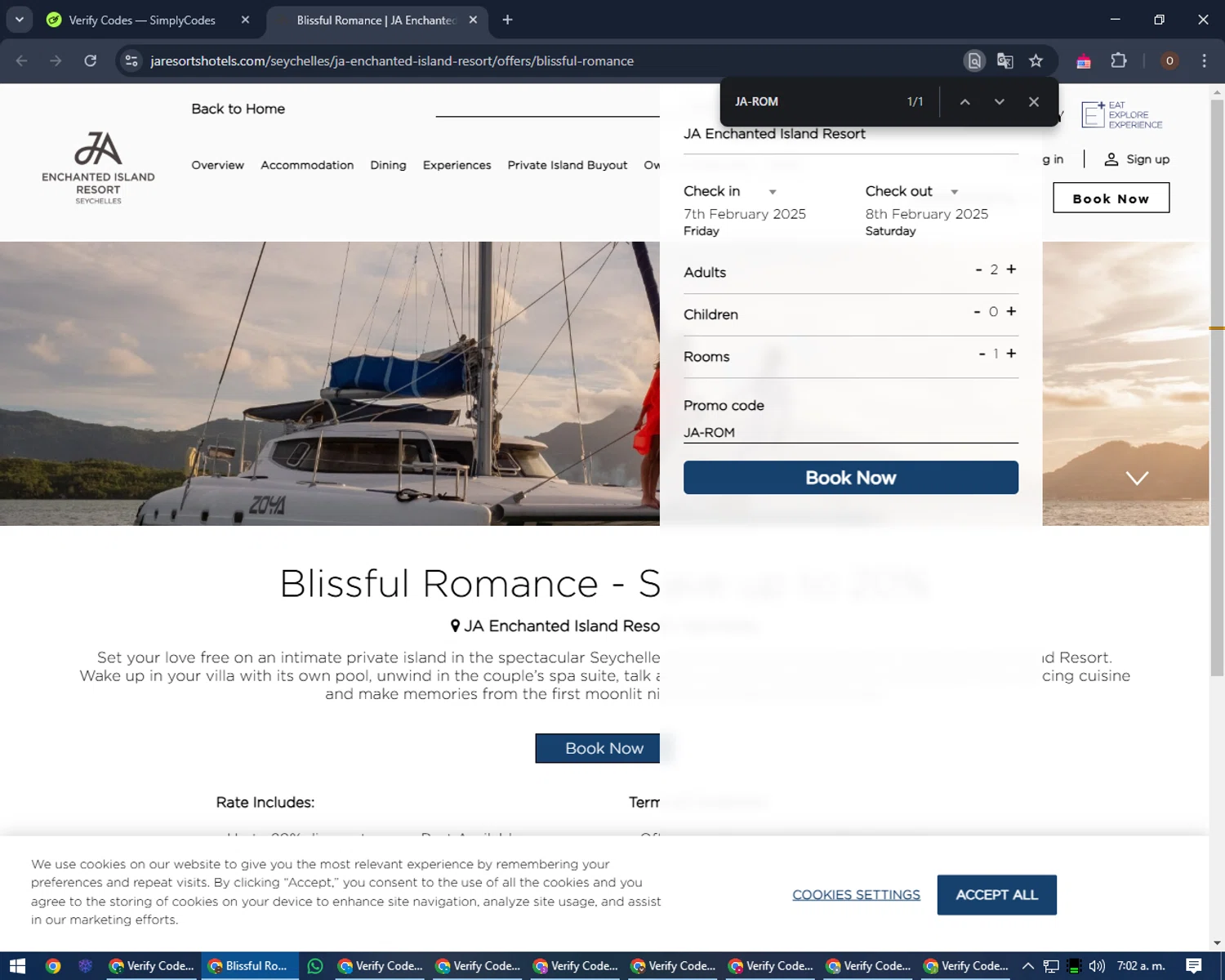Increase the number of Rooms
Screen dimensions: 1225x980
[x=1011, y=354]
